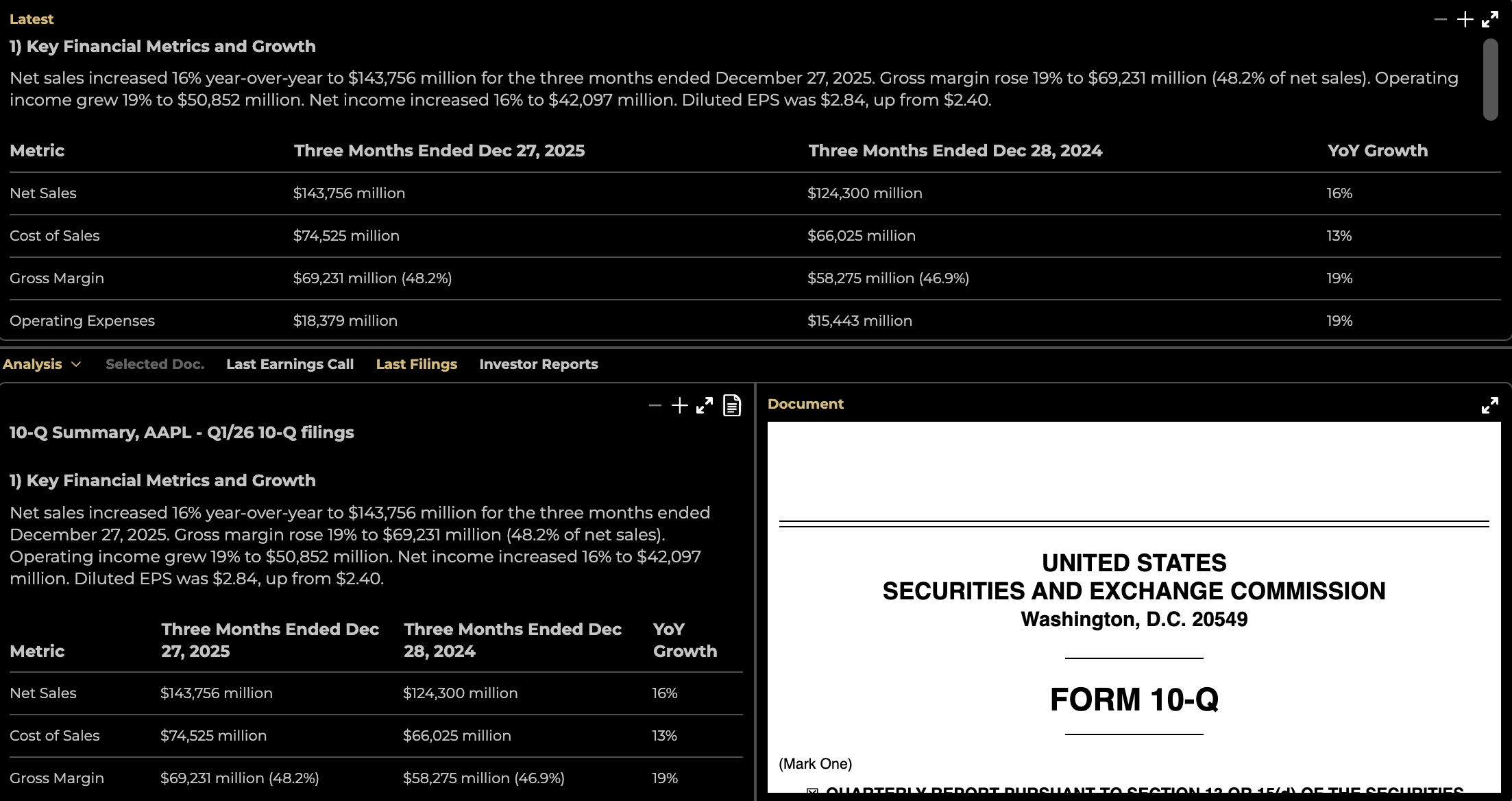
Task: Click the minus icon in 10-Q Summary panel
Action: [655, 405]
